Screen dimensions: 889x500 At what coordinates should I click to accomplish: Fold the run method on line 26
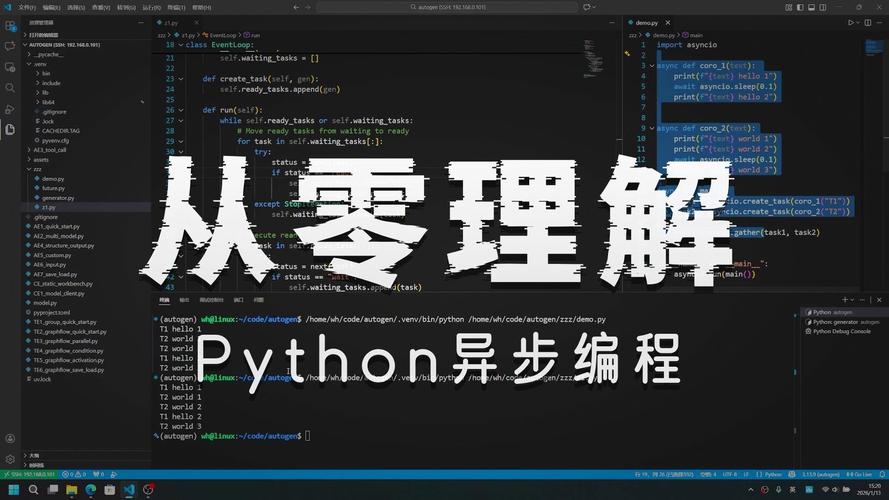pos(181,111)
